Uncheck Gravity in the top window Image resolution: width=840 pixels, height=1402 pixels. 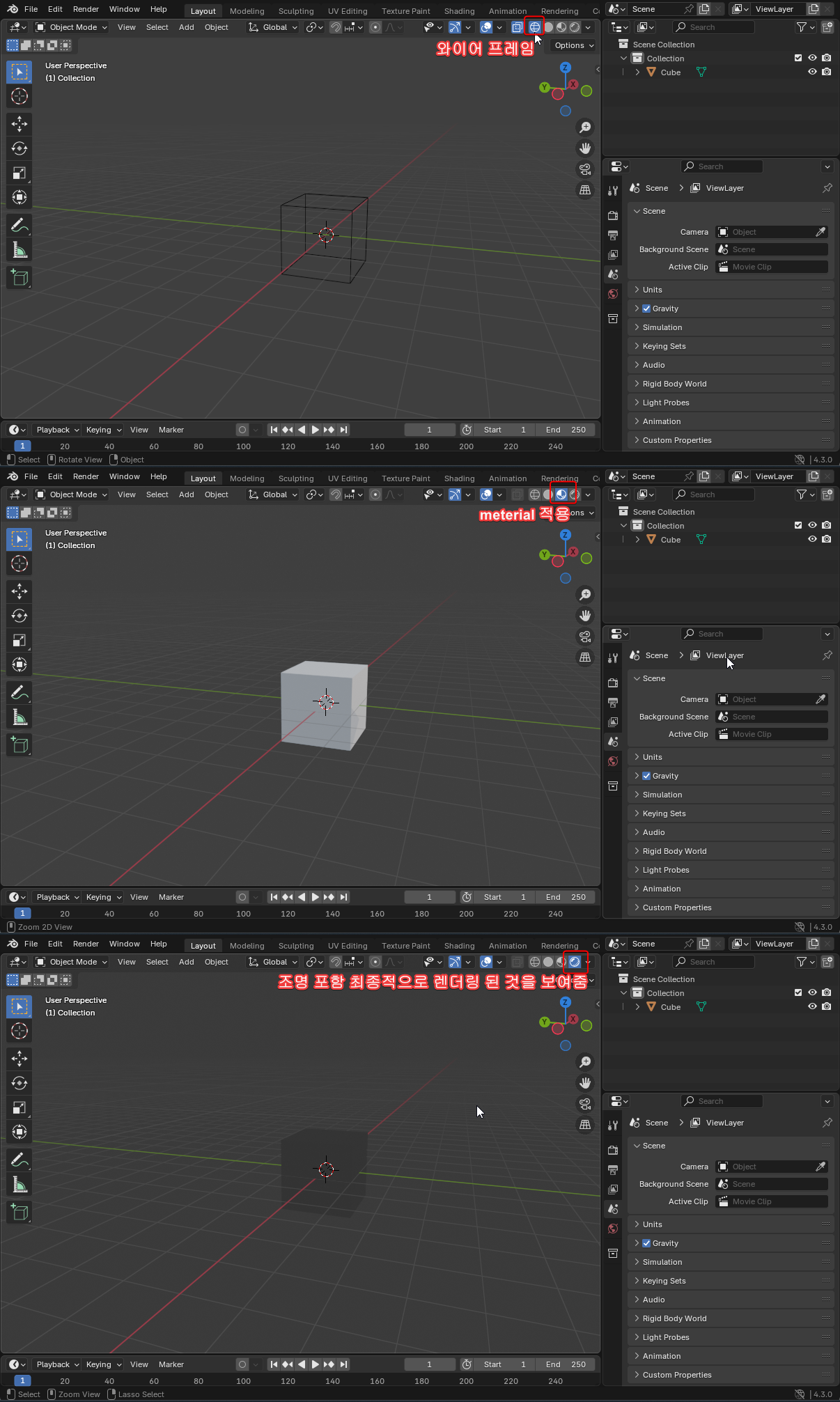point(646,309)
